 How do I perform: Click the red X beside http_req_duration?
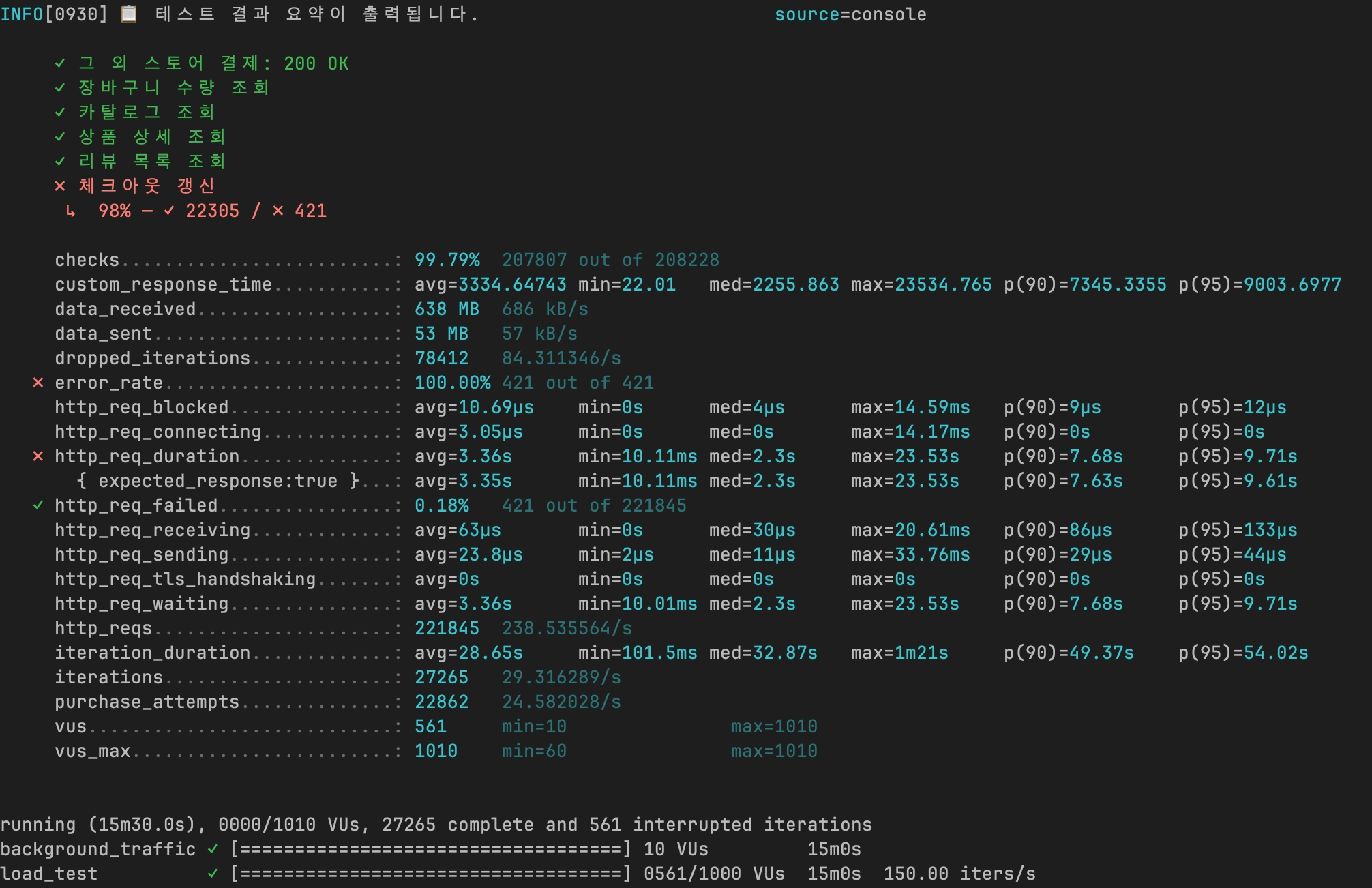coord(38,456)
